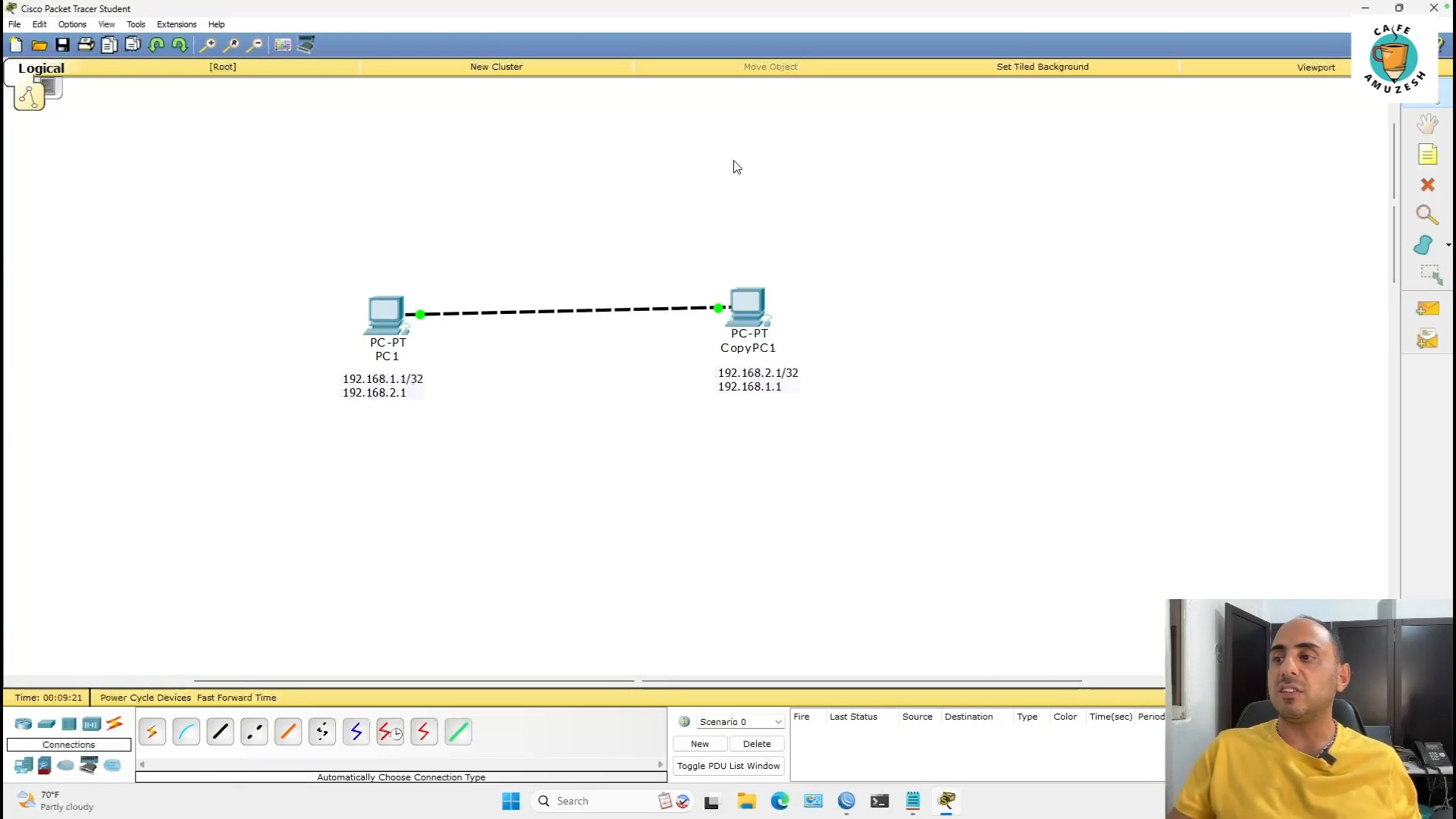This screenshot has height=819, width=1456.
Task: Click the Delete scenario button
Action: [x=757, y=744]
